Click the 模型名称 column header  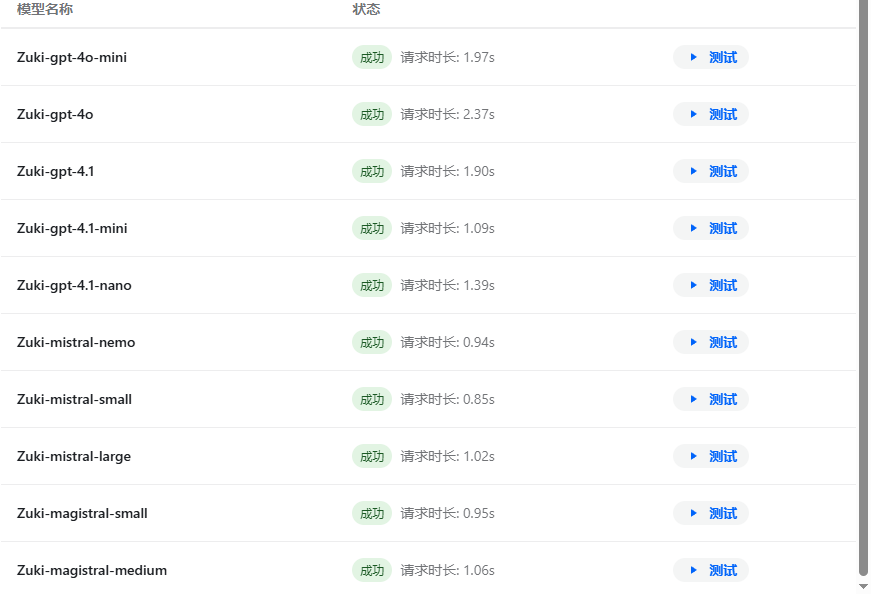pyautogui.click(x=45, y=9)
